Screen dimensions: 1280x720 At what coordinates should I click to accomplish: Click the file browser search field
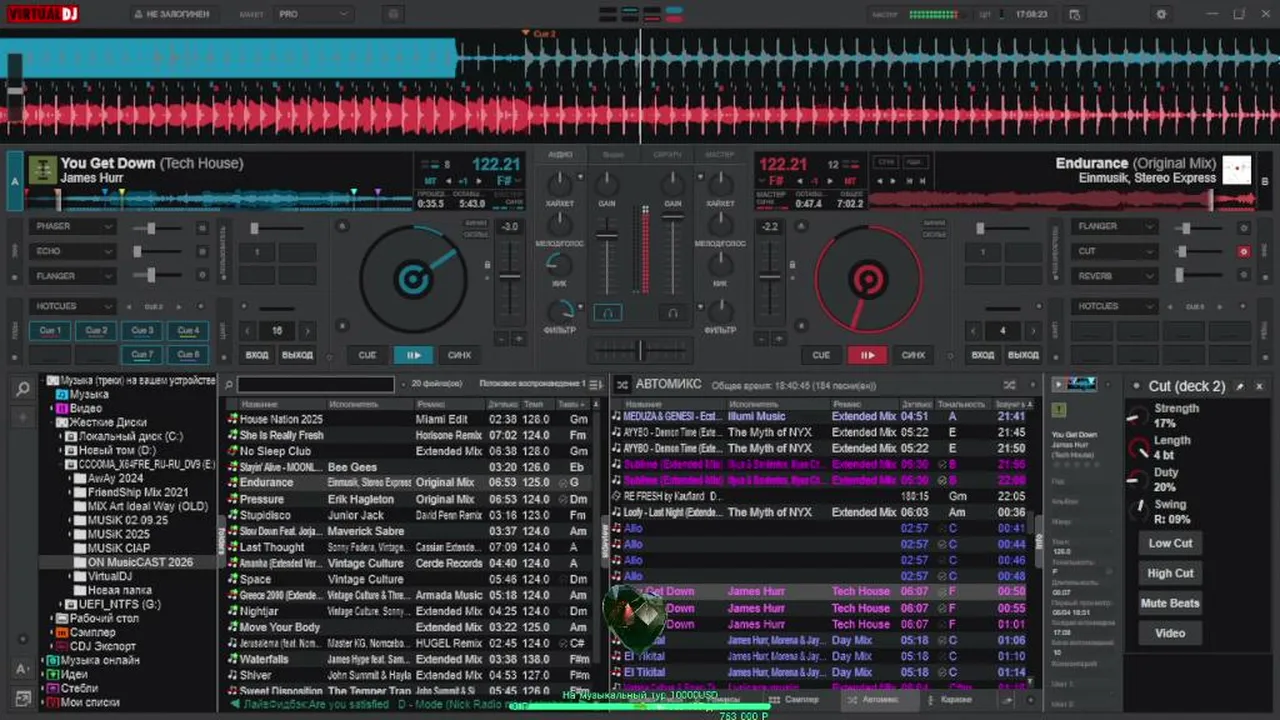[316, 384]
